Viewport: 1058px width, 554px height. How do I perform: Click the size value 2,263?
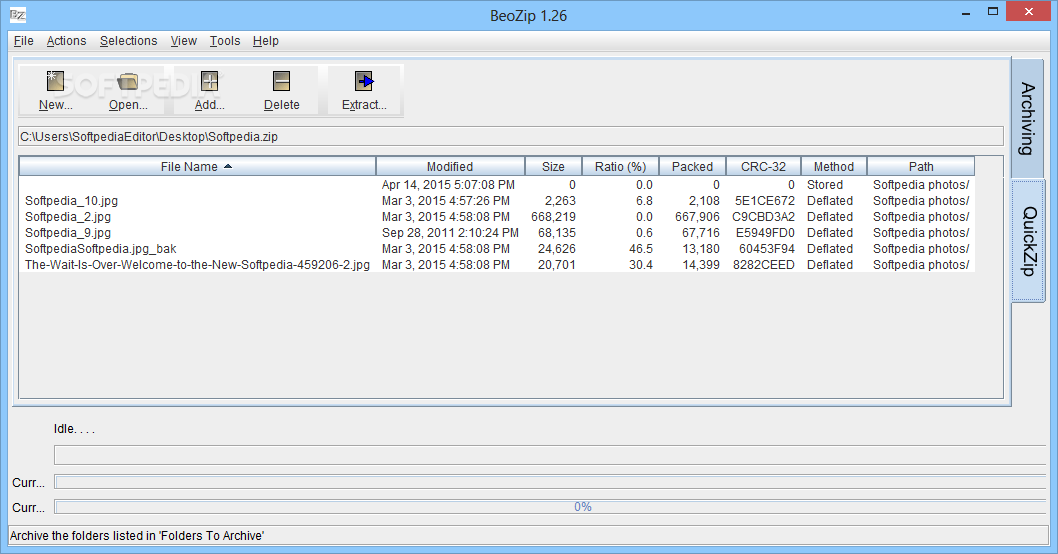pos(560,200)
